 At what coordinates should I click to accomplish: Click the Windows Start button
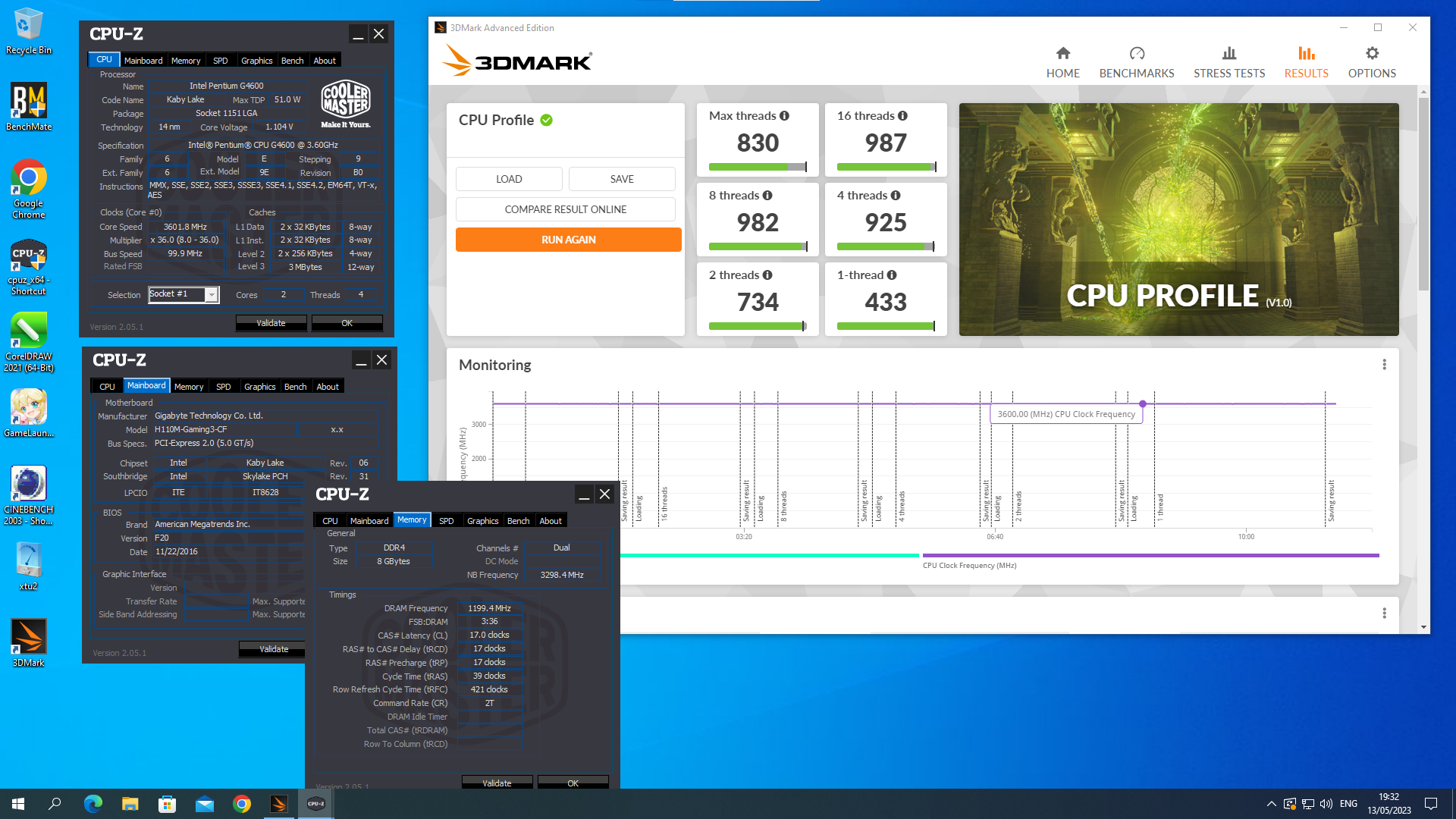point(18,804)
